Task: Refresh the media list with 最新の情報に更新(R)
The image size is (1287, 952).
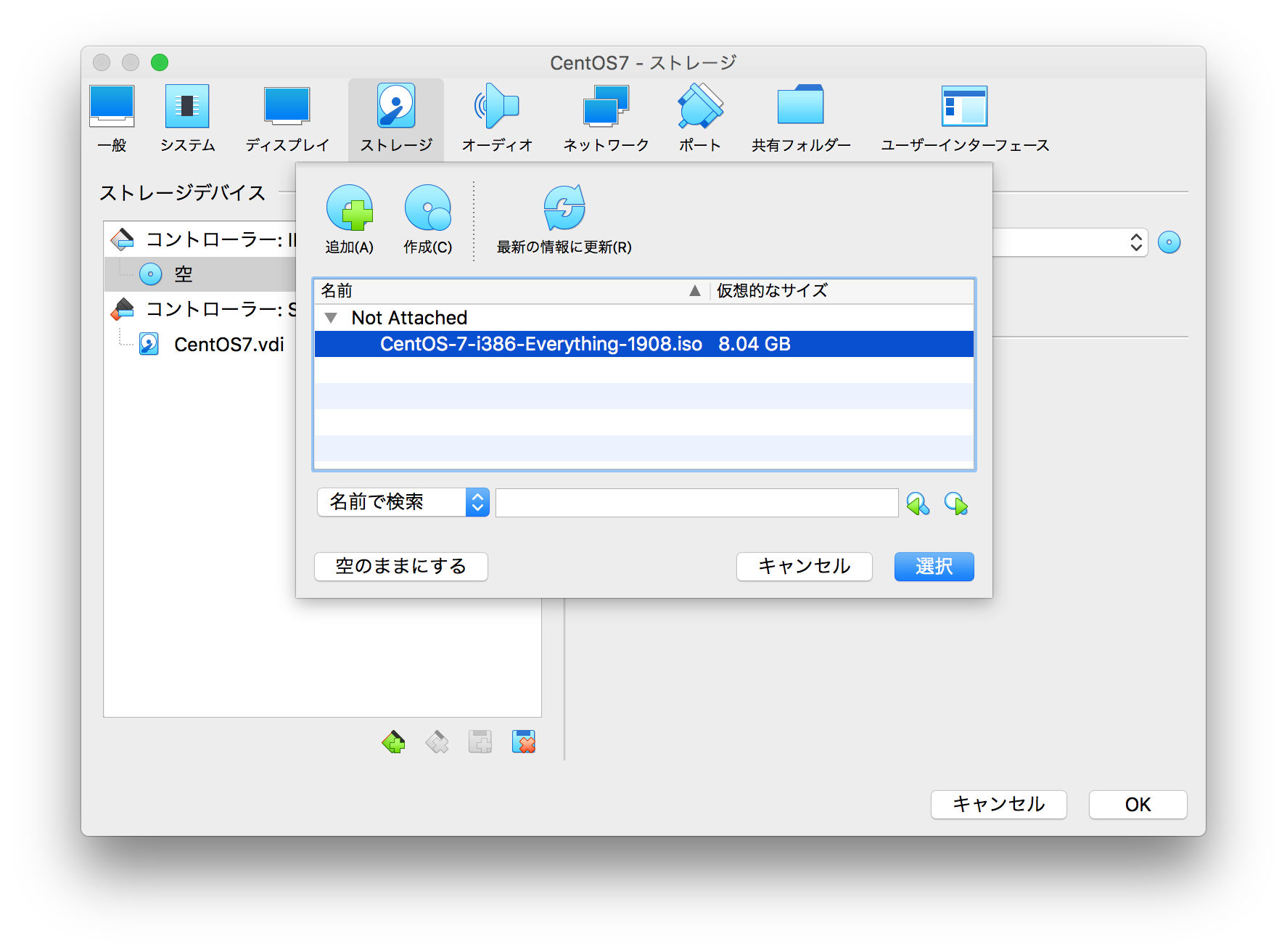Action: tap(564, 208)
